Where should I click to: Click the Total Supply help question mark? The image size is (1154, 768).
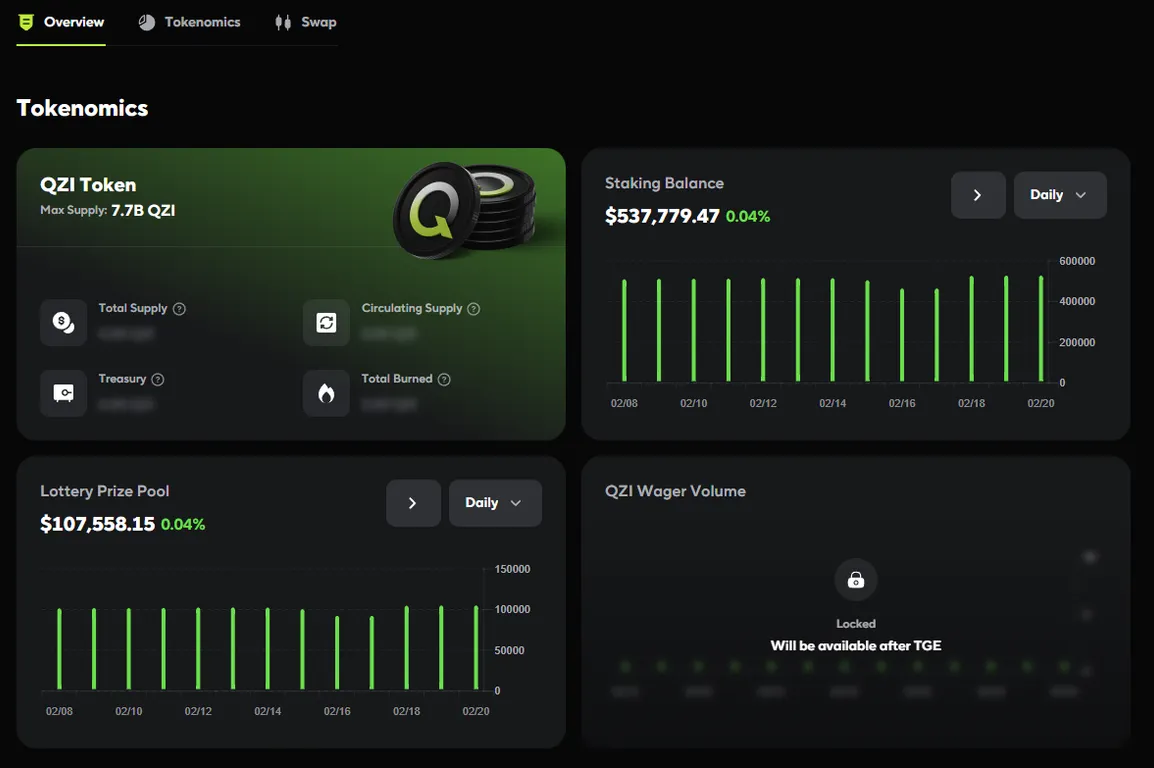tap(179, 309)
